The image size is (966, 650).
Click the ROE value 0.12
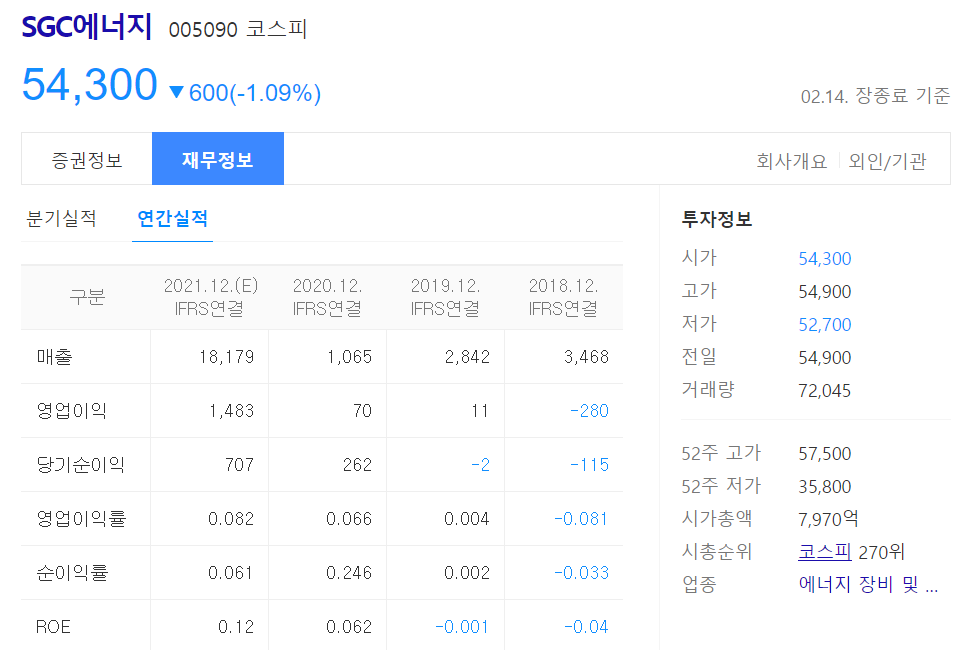[x=236, y=627]
